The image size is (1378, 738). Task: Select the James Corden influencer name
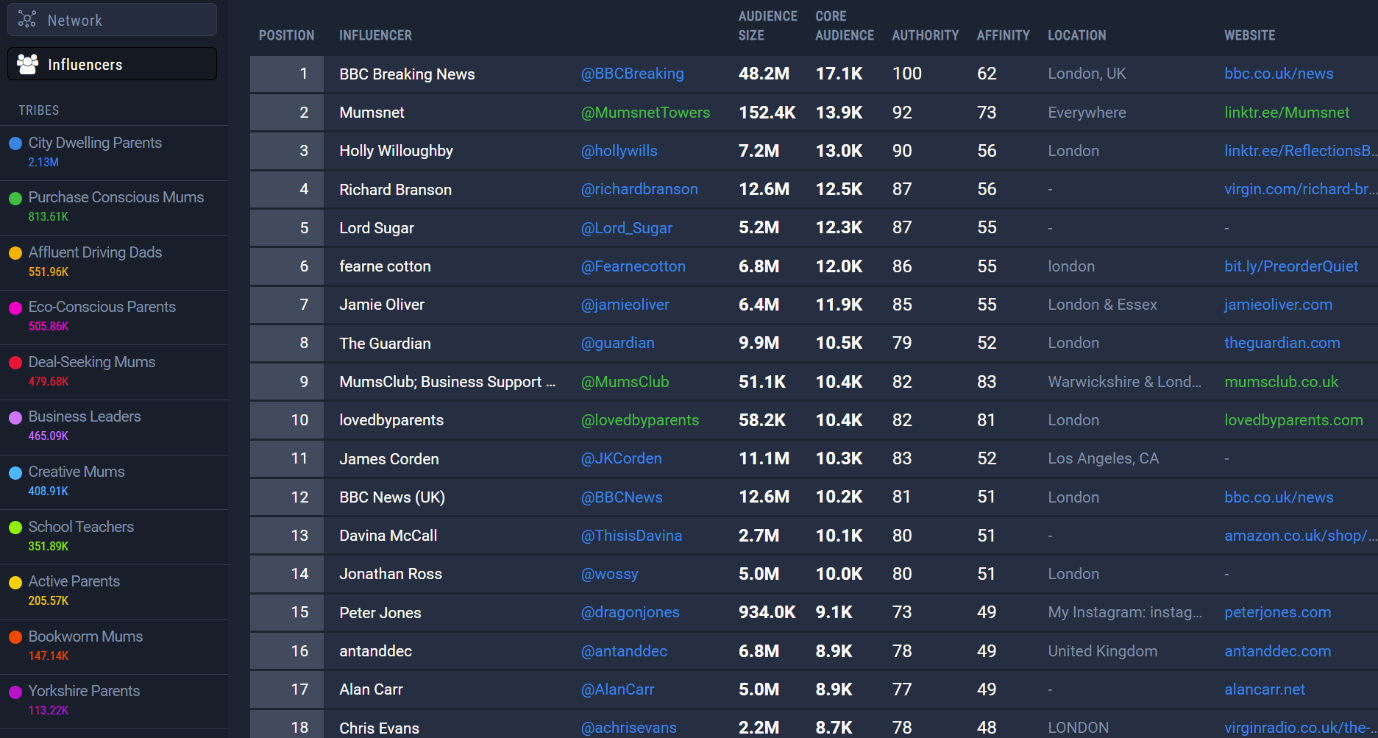point(389,459)
